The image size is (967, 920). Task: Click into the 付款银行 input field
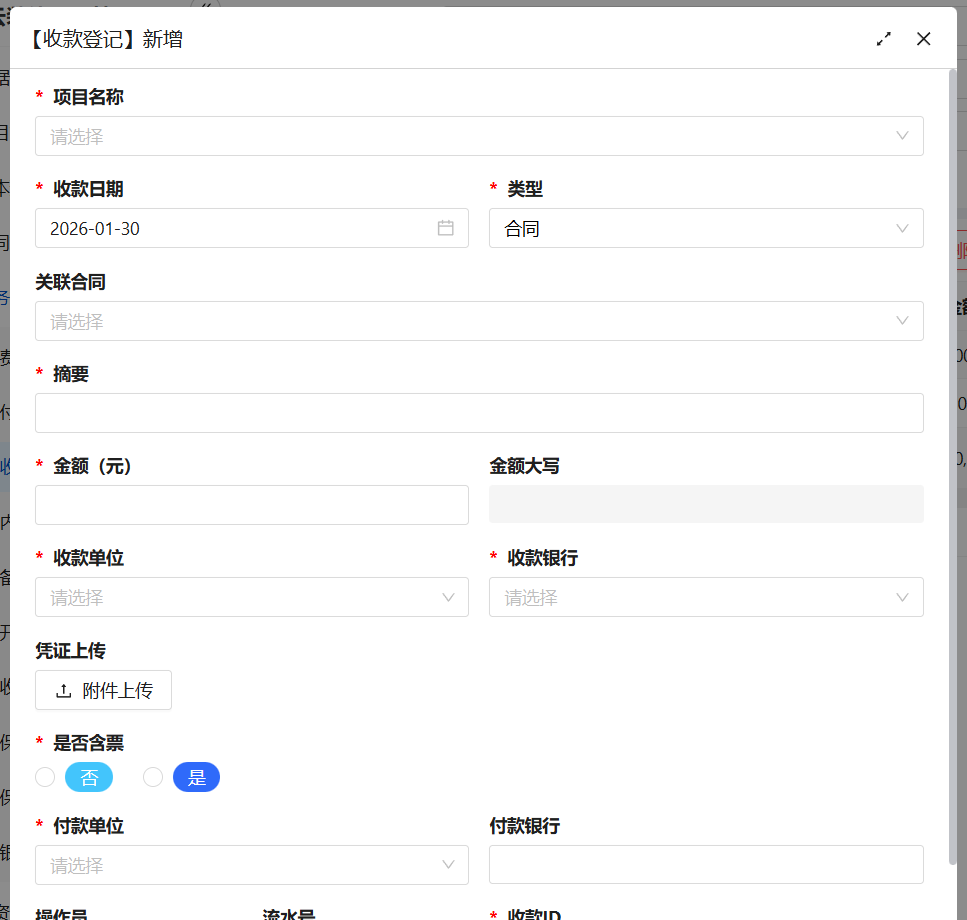tap(706, 865)
